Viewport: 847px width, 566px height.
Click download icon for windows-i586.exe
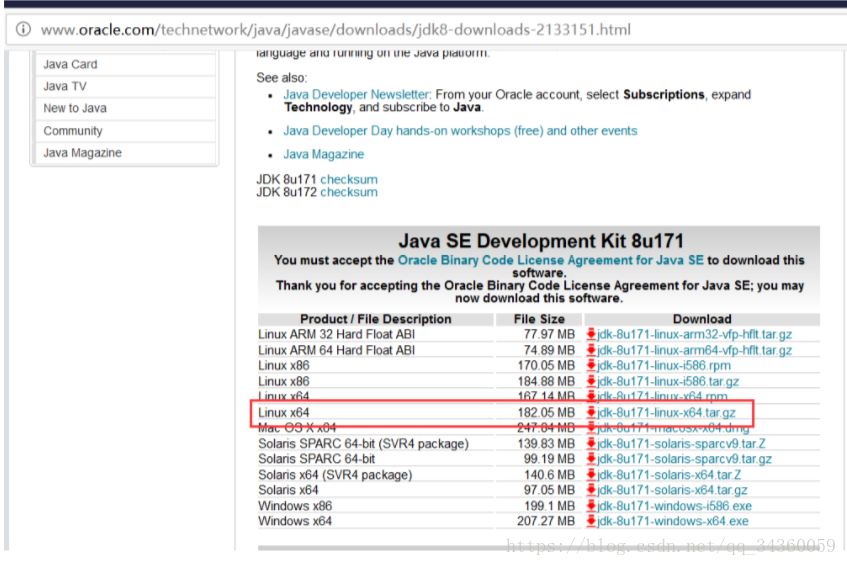click(591, 506)
